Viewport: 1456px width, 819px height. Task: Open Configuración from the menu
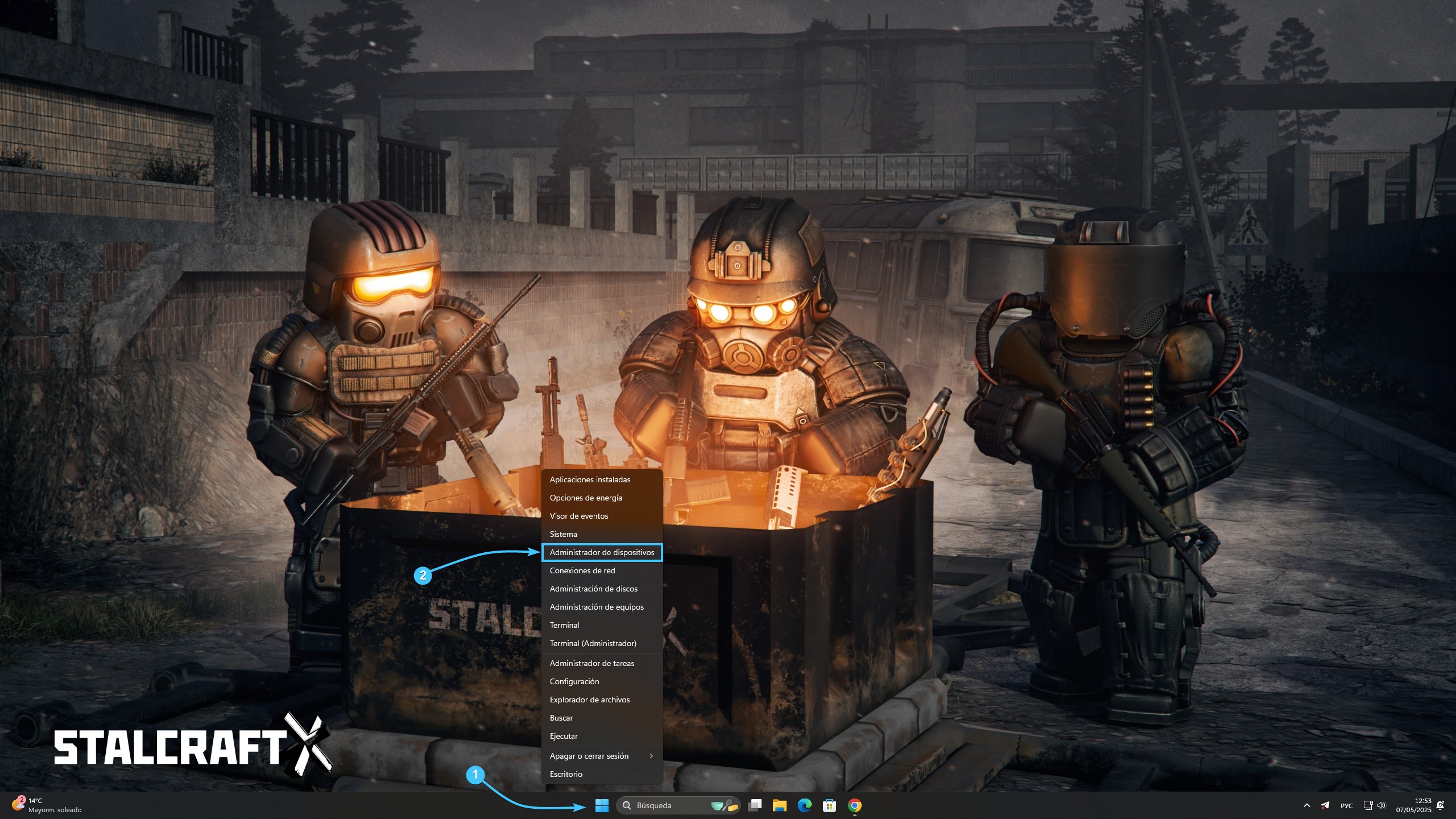click(x=602, y=681)
